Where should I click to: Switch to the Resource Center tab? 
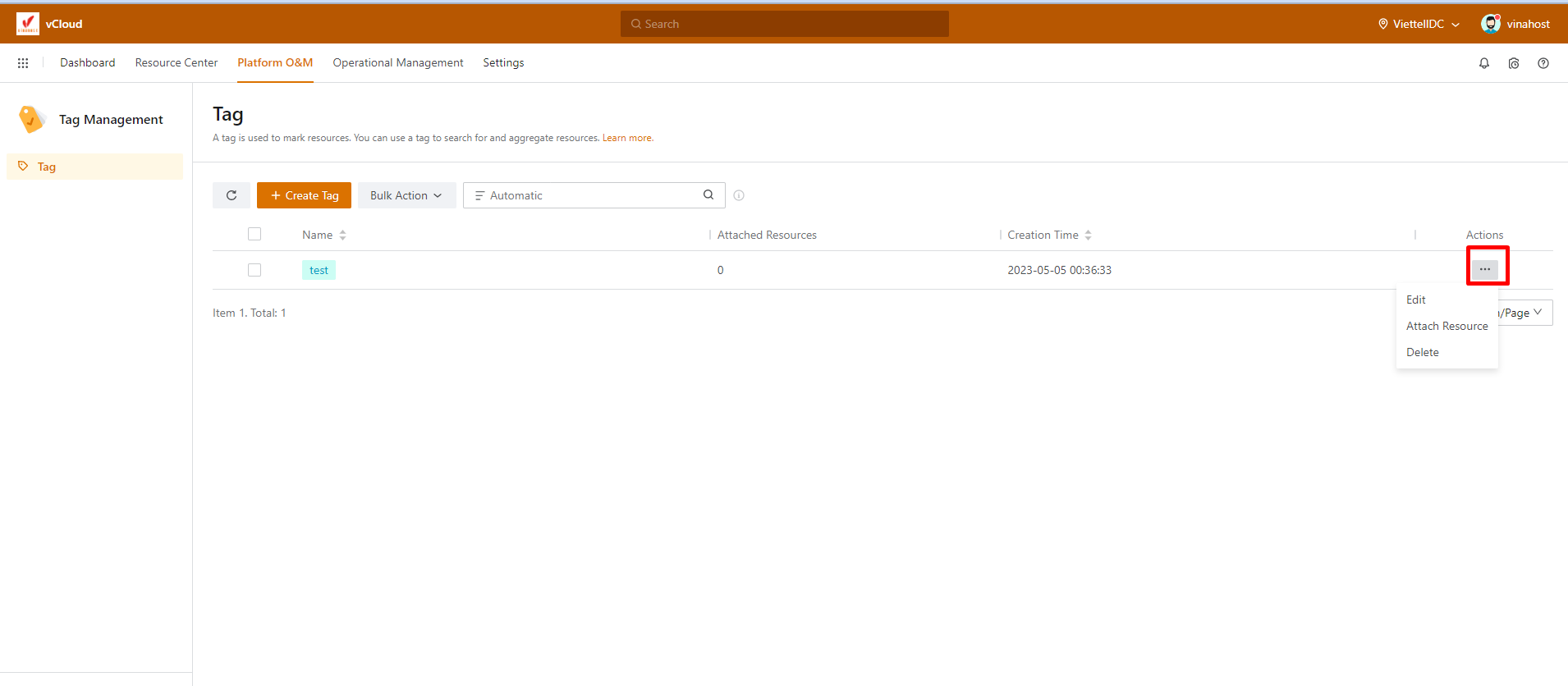[177, 63]
